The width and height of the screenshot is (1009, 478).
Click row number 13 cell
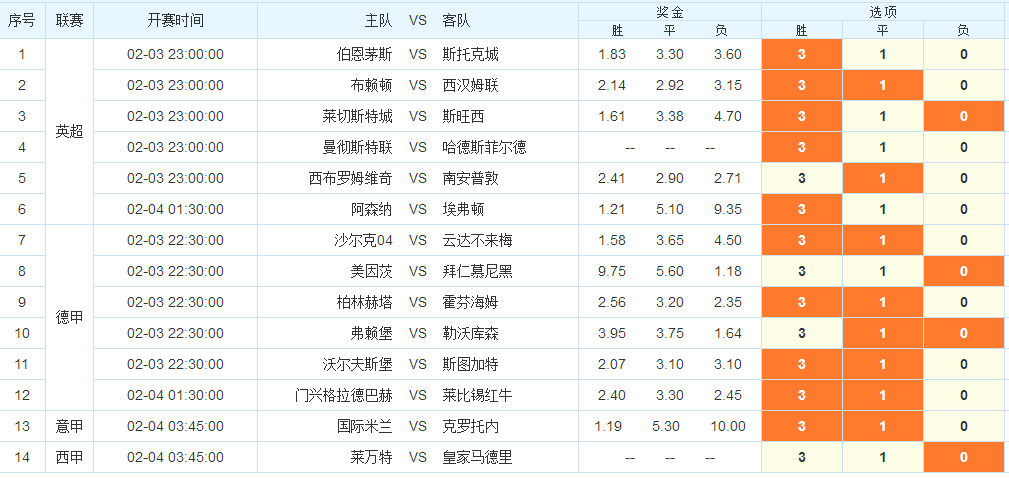coord(22,426)
